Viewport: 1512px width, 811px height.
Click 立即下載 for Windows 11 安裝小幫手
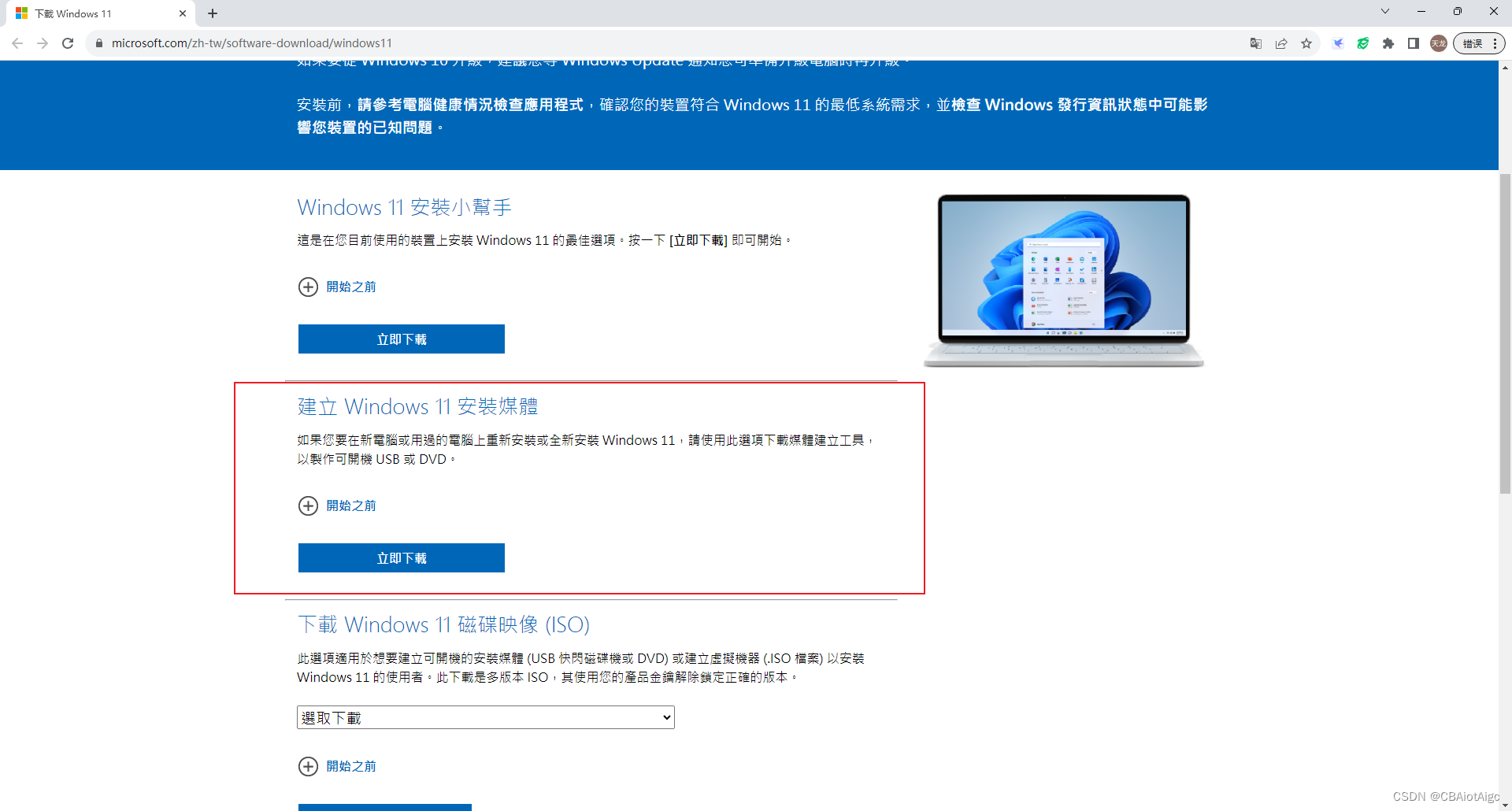(402, 339)
